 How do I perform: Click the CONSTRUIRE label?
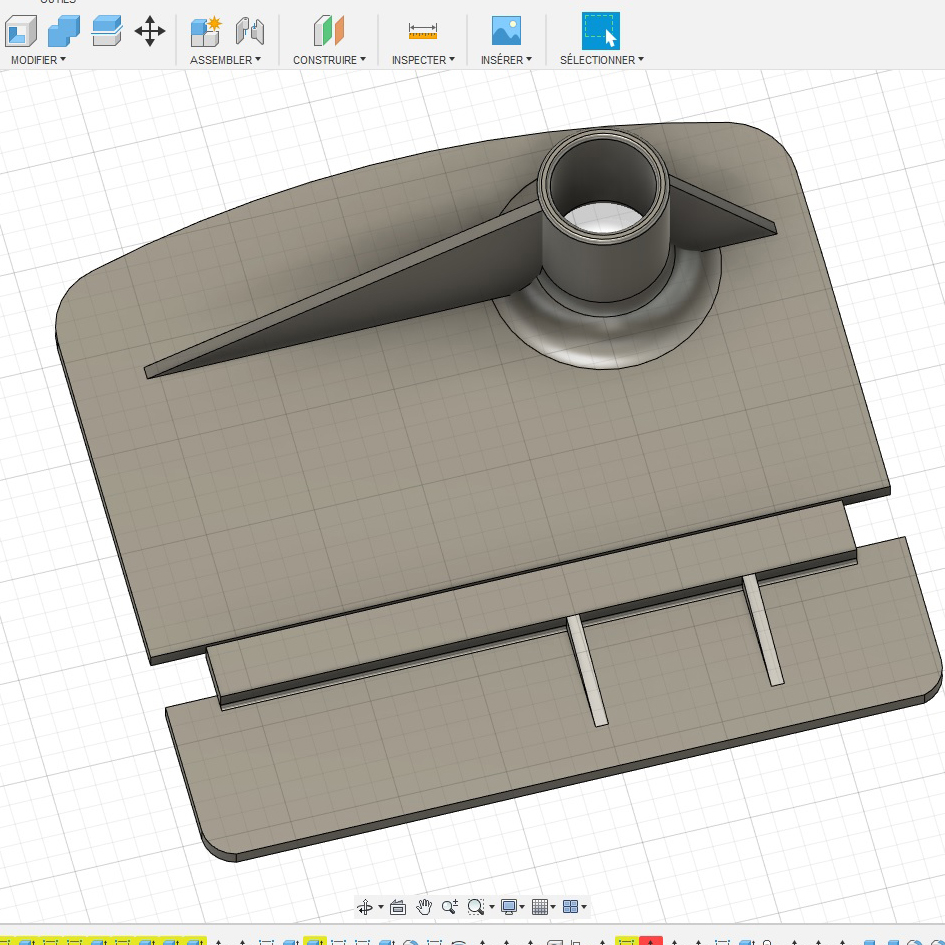click(x=325, y=60)
